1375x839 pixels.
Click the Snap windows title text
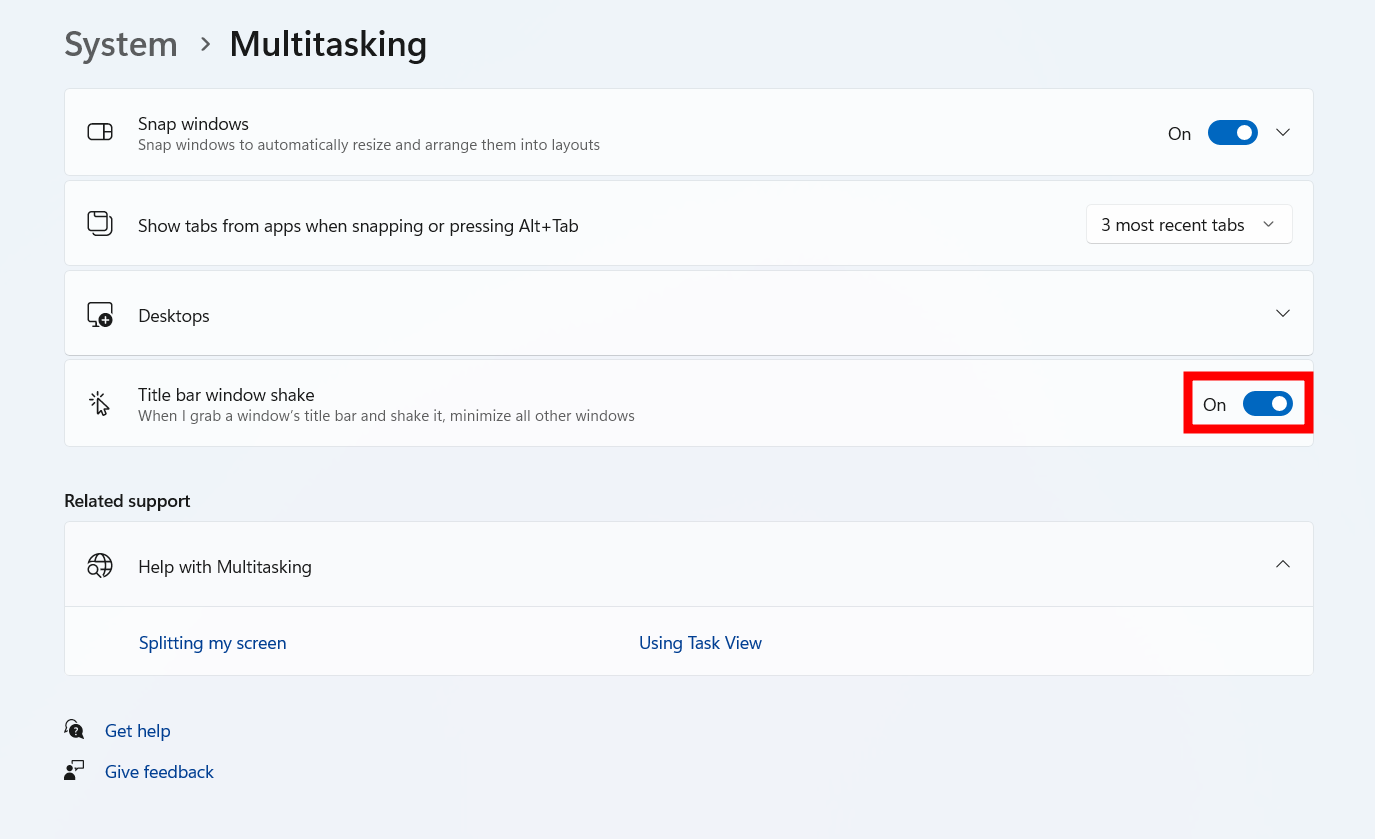193,124
